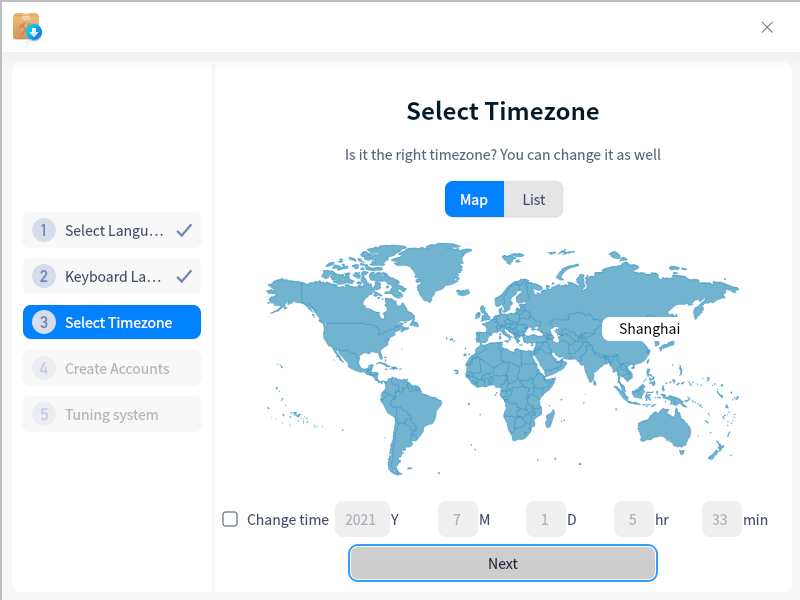Viewport: 800px width, 600px height.
Task: Click the hour input field
Action: coord(633,519)
